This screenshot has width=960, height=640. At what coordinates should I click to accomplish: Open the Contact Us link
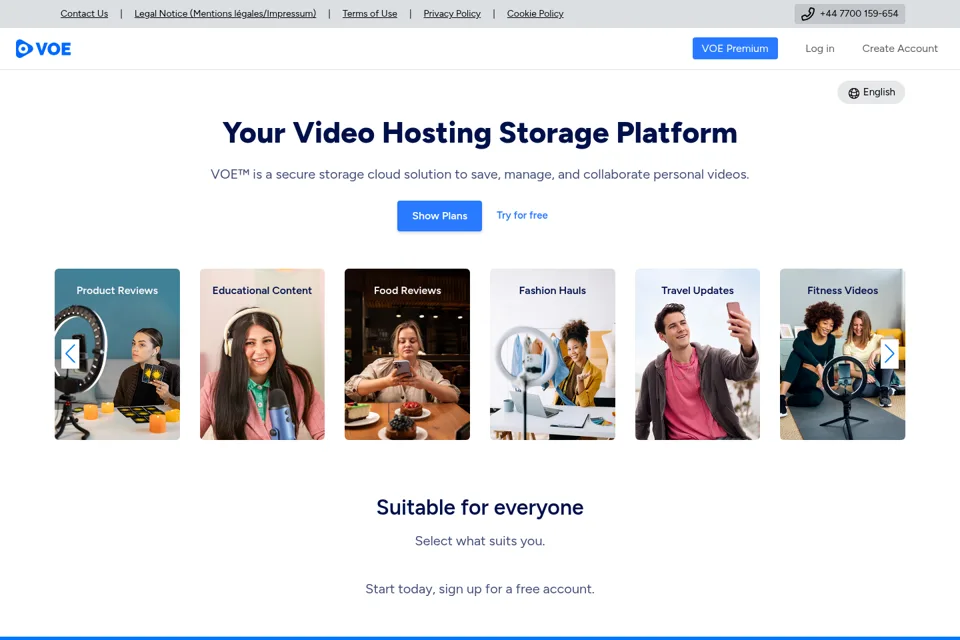pos(84,13)
